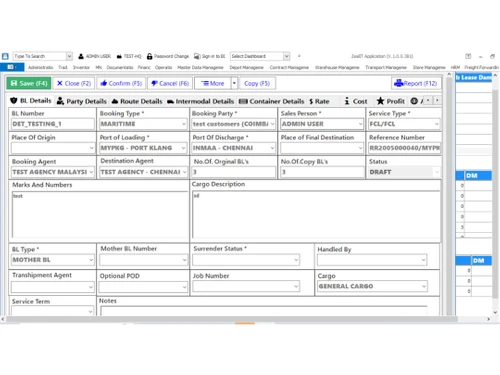This screenshot has height=375, width=500.
Task: Click the TEST-HQ branch item
Action: coord(129,56)
